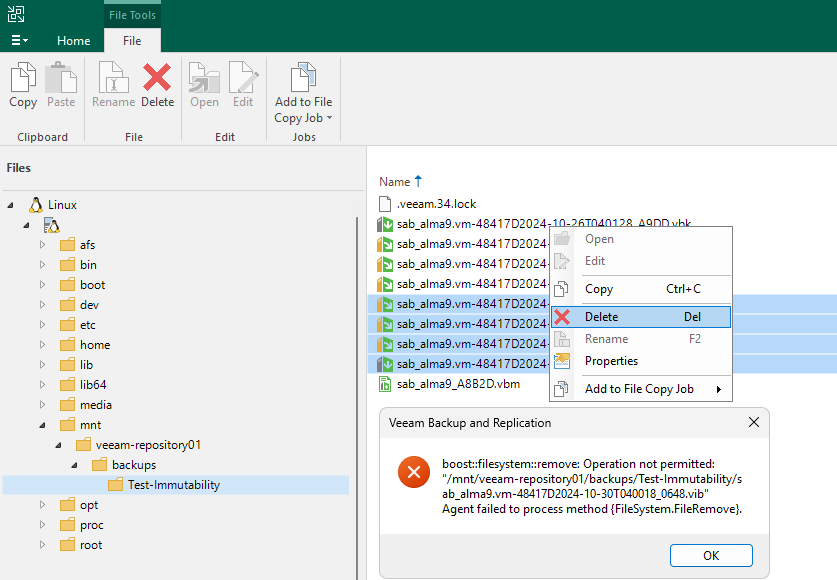Click the Veeam logo icon top-left
The height and width of the screenshot is (580, 837).
[x=15, y=14]
